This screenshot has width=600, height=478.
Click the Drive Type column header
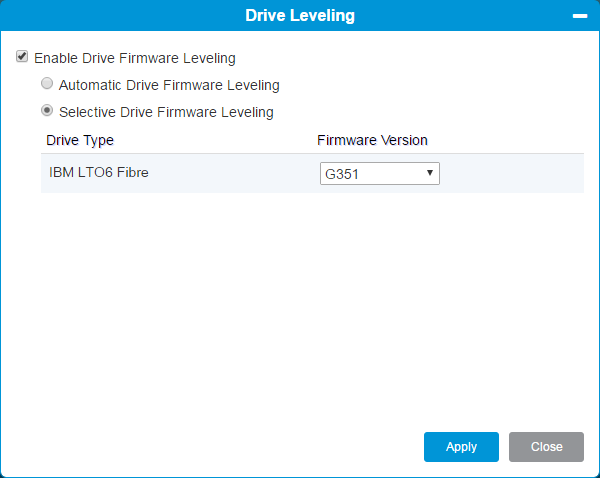pos(80,140)
